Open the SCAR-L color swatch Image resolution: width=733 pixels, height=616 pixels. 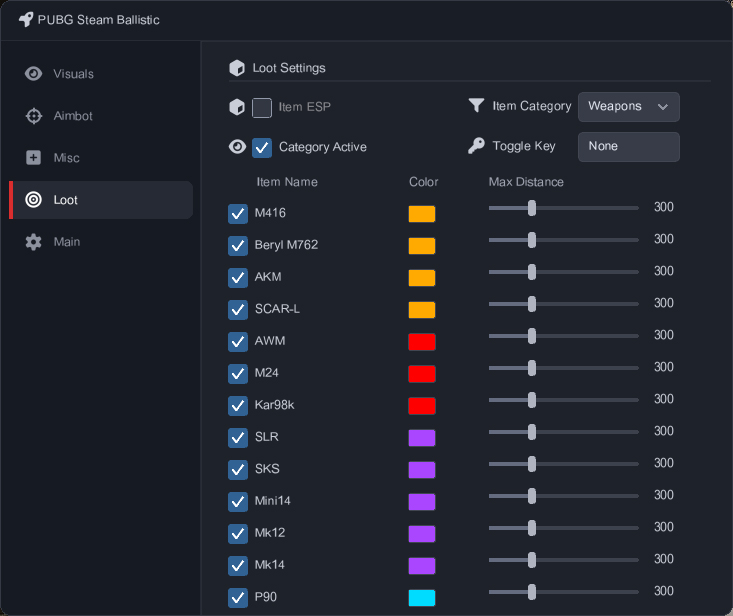click(422, 310)
